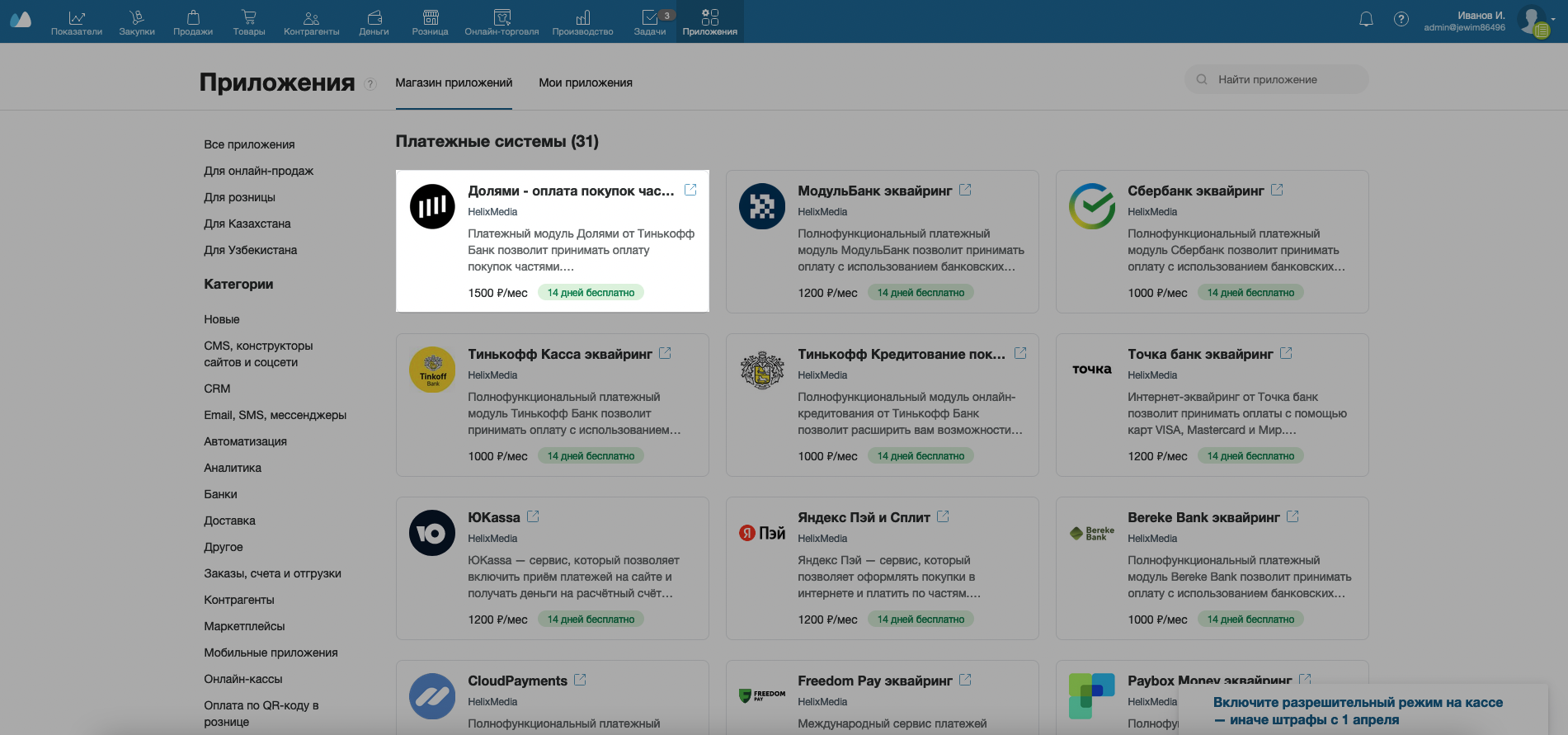Open external link icon for Тинькофф Касса эквайринг
Image resolution: width=1568 pixels, height=735 pixels.
click(x=665, y=353)
